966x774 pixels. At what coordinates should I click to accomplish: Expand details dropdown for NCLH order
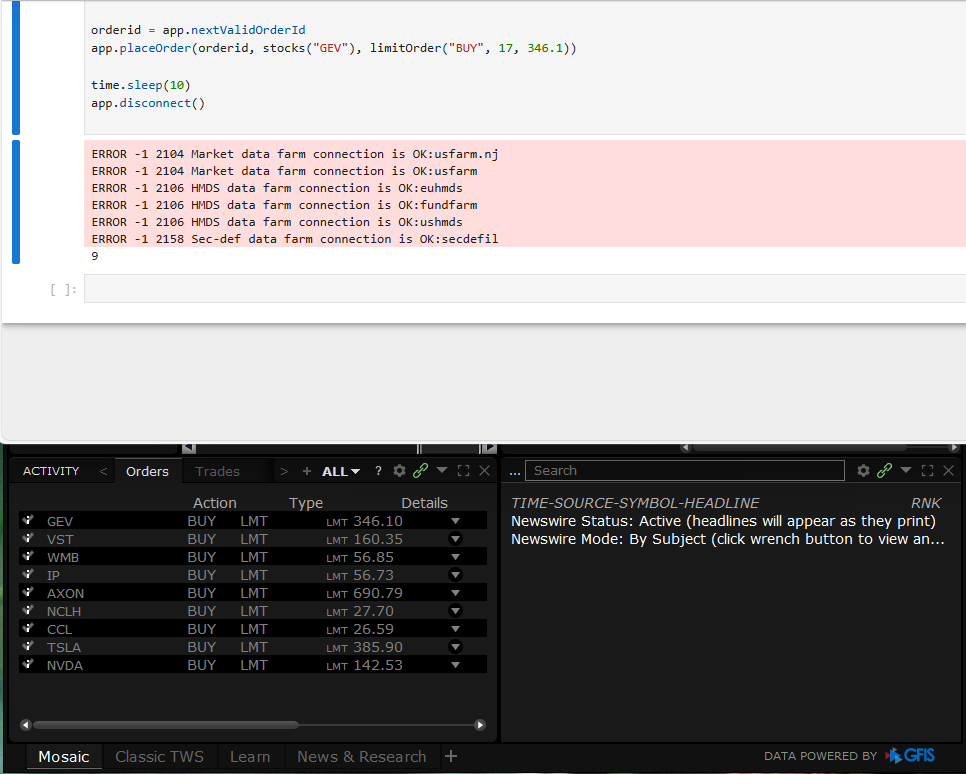coord(455,611)
